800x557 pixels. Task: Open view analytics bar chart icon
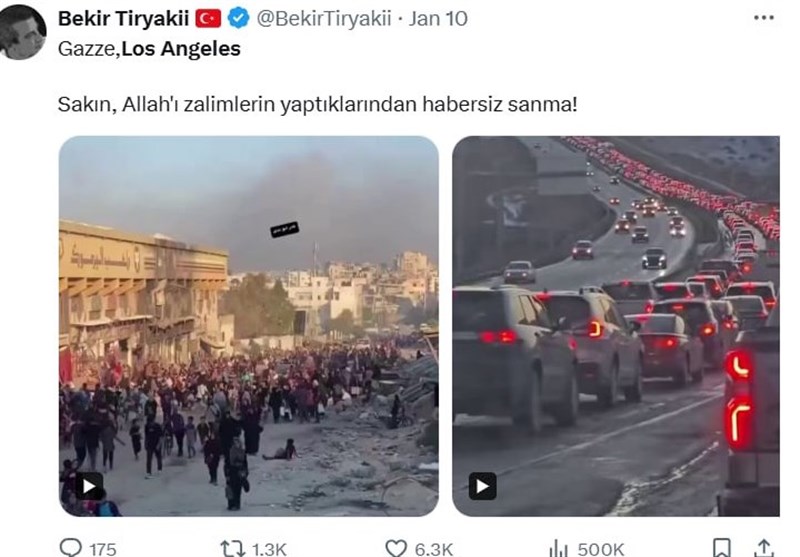559,548
